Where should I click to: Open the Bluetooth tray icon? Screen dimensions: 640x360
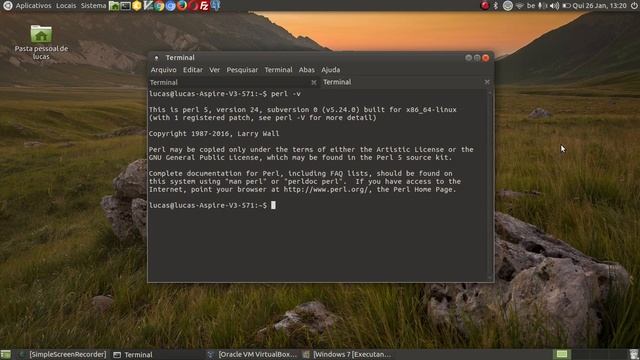[496, 6]
